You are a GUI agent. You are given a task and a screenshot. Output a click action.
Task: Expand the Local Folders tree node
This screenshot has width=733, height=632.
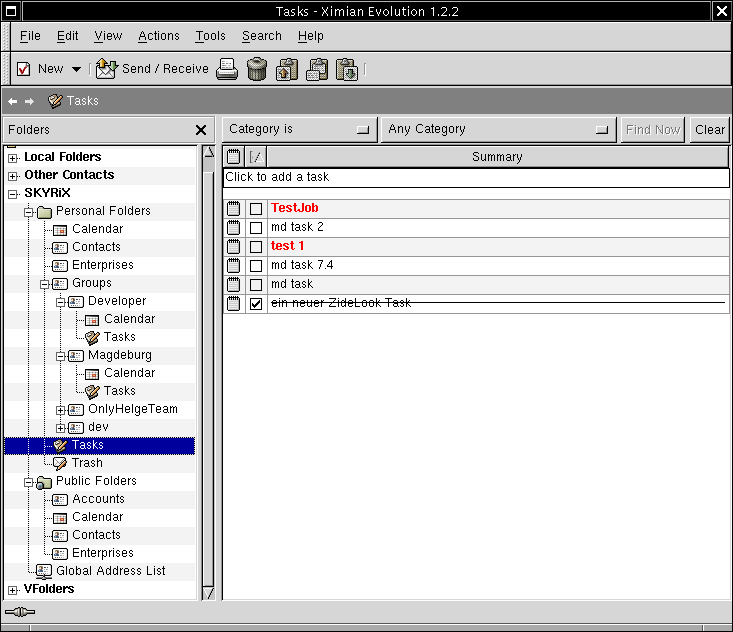pyautogui.click(x=13, y=158)
